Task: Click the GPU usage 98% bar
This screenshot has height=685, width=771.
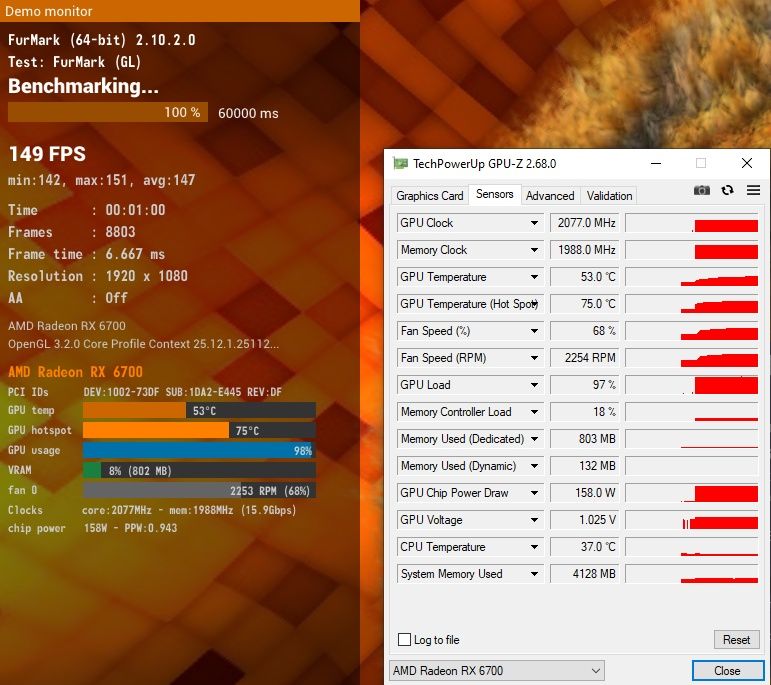Action: [199, 450]
